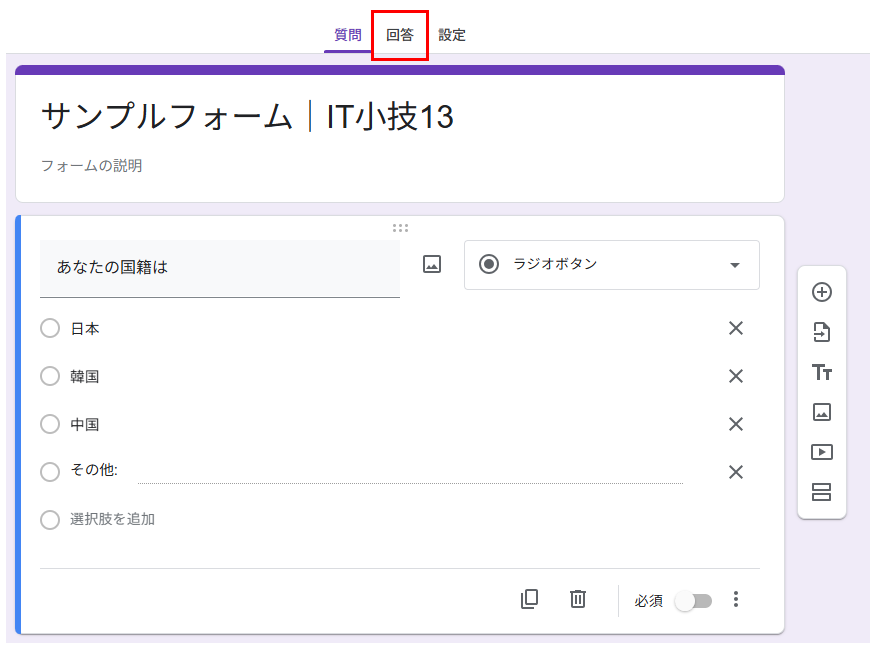878x645 pixels.
Task: Insert an image using the sidebar image icon
Action: click(822, 411)
